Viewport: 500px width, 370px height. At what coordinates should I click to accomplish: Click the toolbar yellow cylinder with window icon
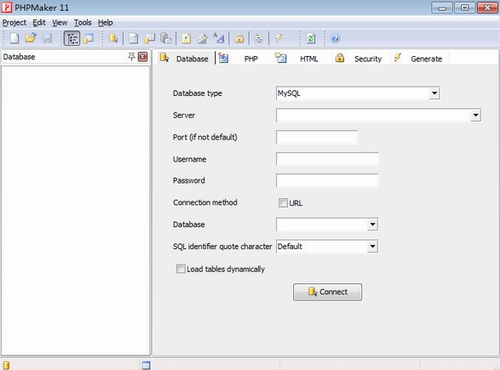tap(149, 38)
